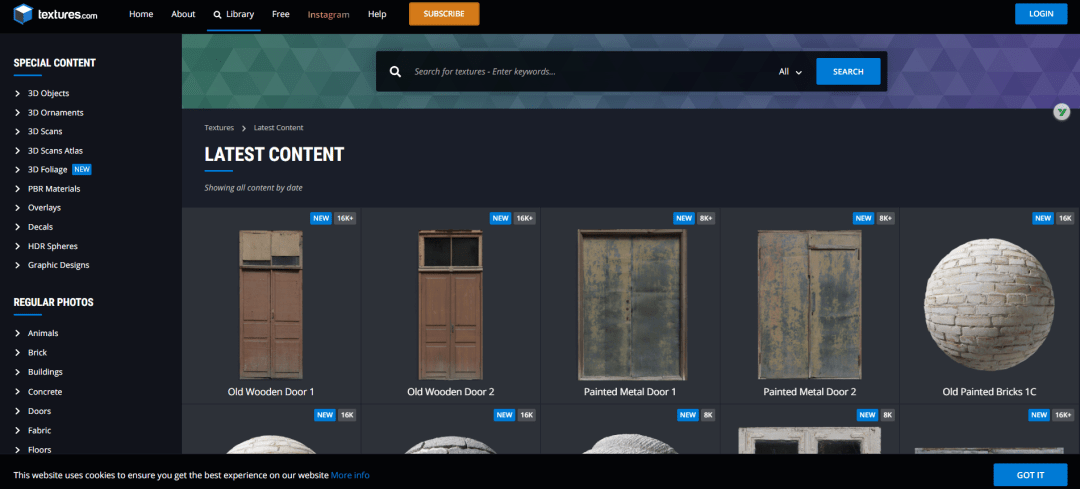The height and width of the screenshot is (489, 1080).
Task: Click the Textures breadcrumb link
Action: point(219,128)
